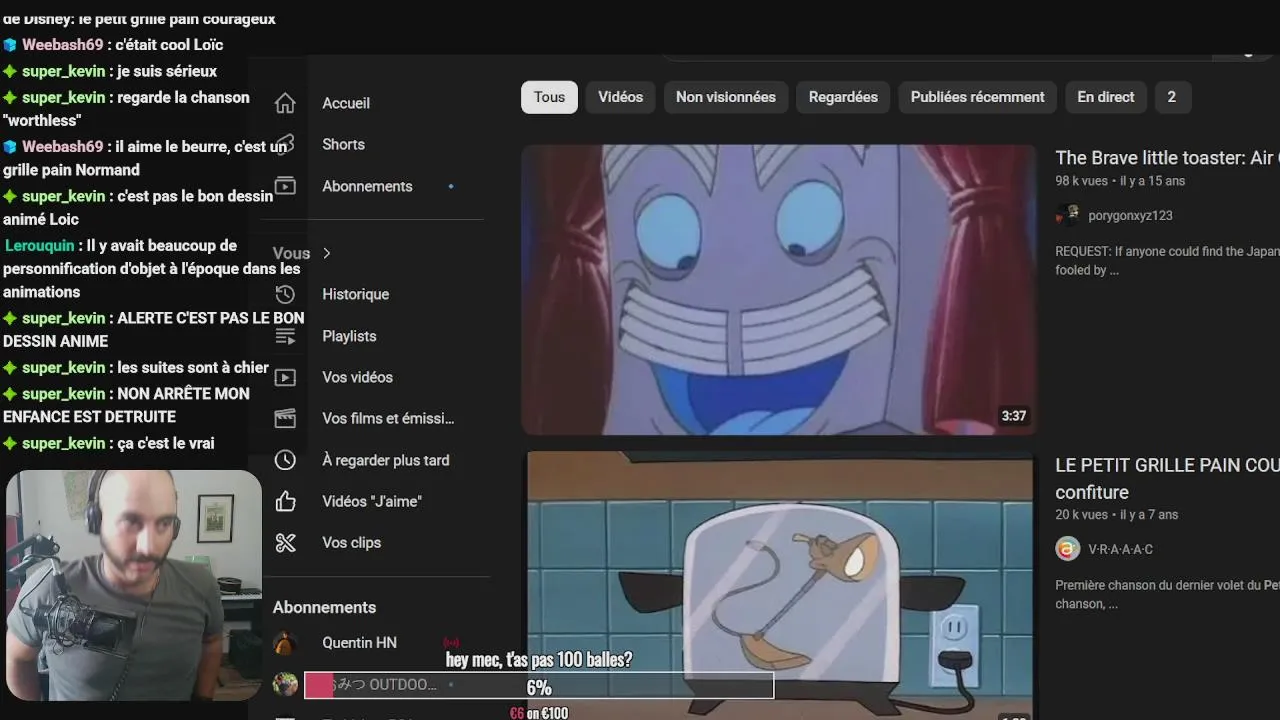
Task: Click the REQUEST video description snippet
Action: point(1167,261)
